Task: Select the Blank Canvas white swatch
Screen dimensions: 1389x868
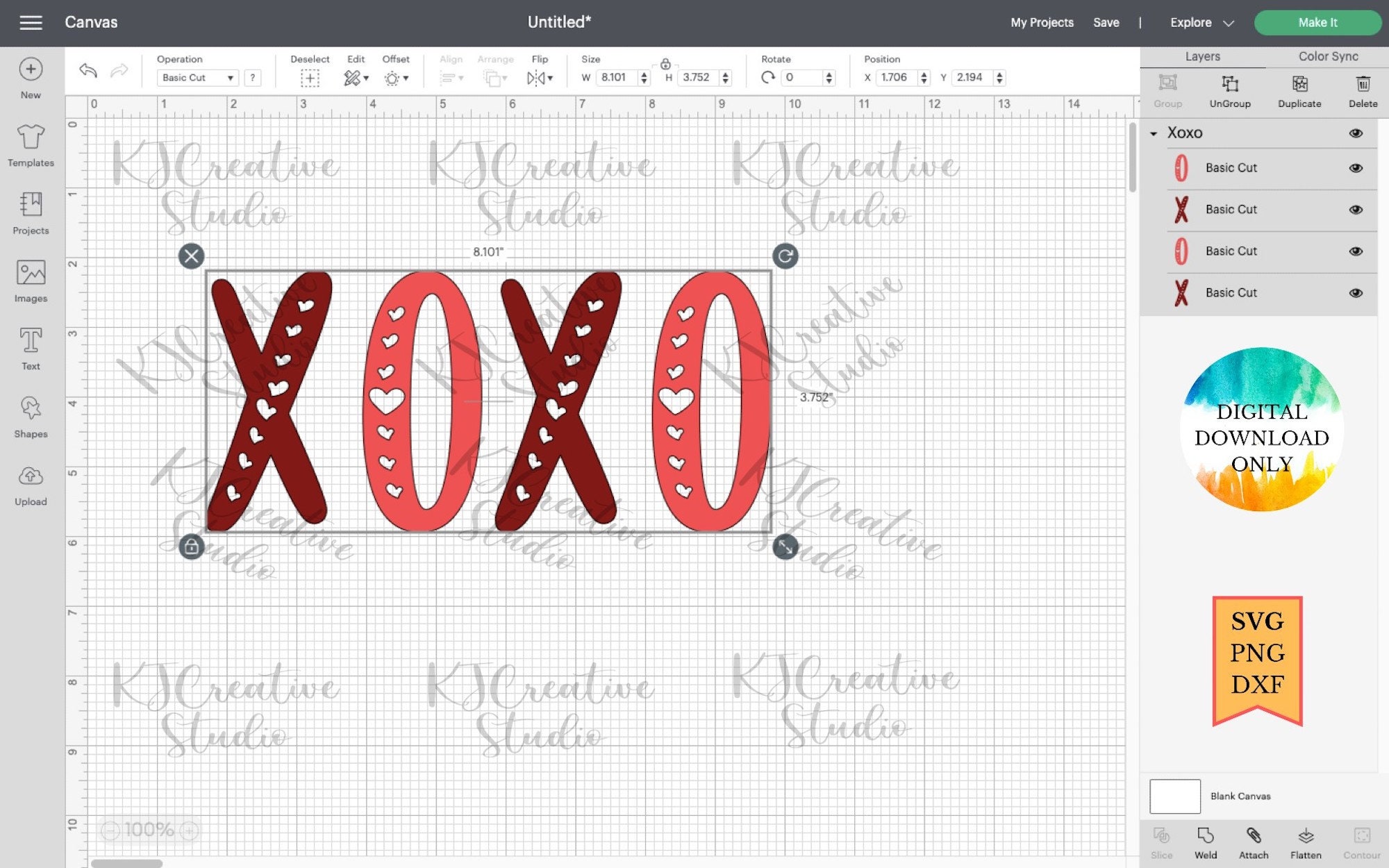Action: pos(1175,796)
